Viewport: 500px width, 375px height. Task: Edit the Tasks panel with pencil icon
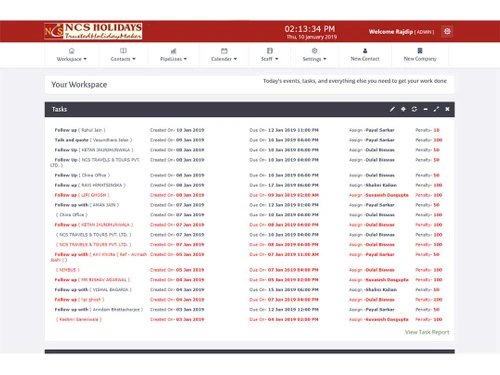click(x=392, y=109)
